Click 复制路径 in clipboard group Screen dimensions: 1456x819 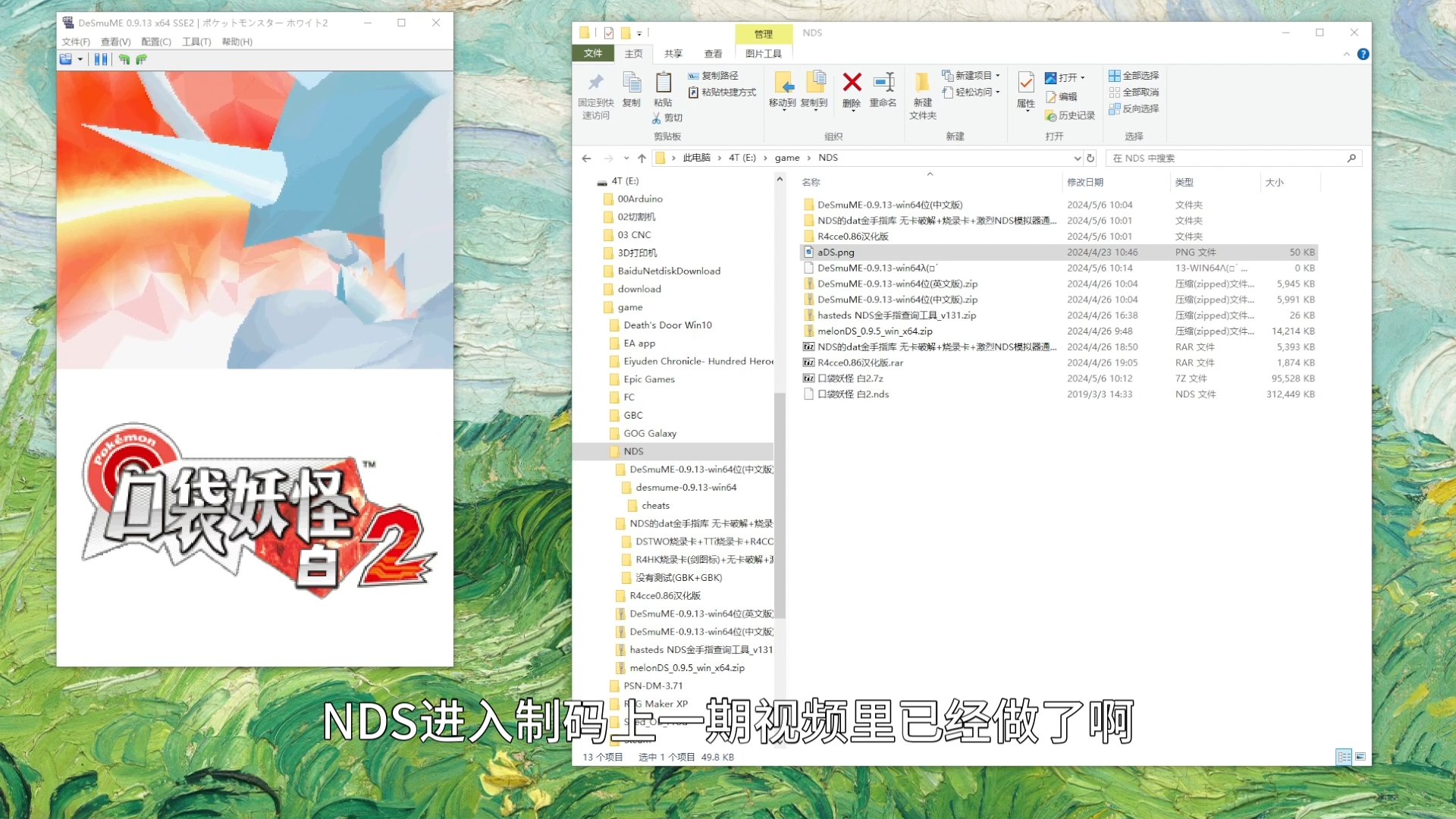tap(714, 76)
